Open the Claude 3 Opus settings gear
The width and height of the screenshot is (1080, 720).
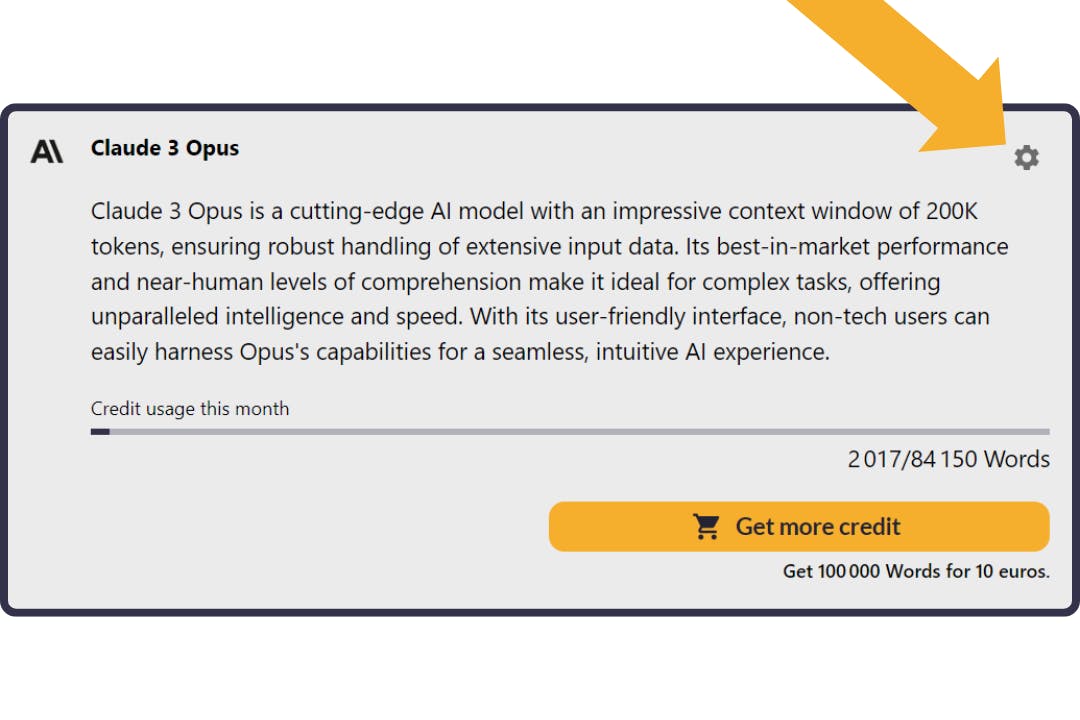click(1026, 157)
